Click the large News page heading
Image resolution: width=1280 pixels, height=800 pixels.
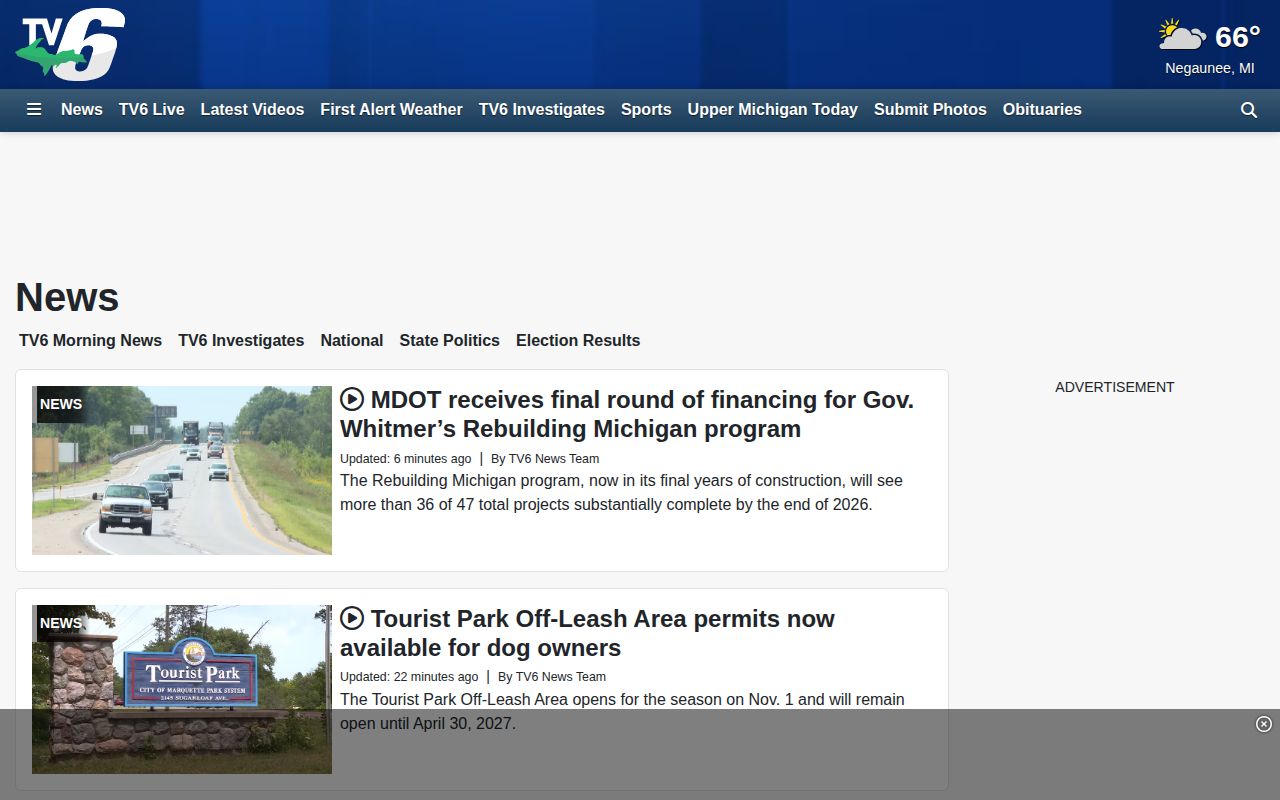67,297
